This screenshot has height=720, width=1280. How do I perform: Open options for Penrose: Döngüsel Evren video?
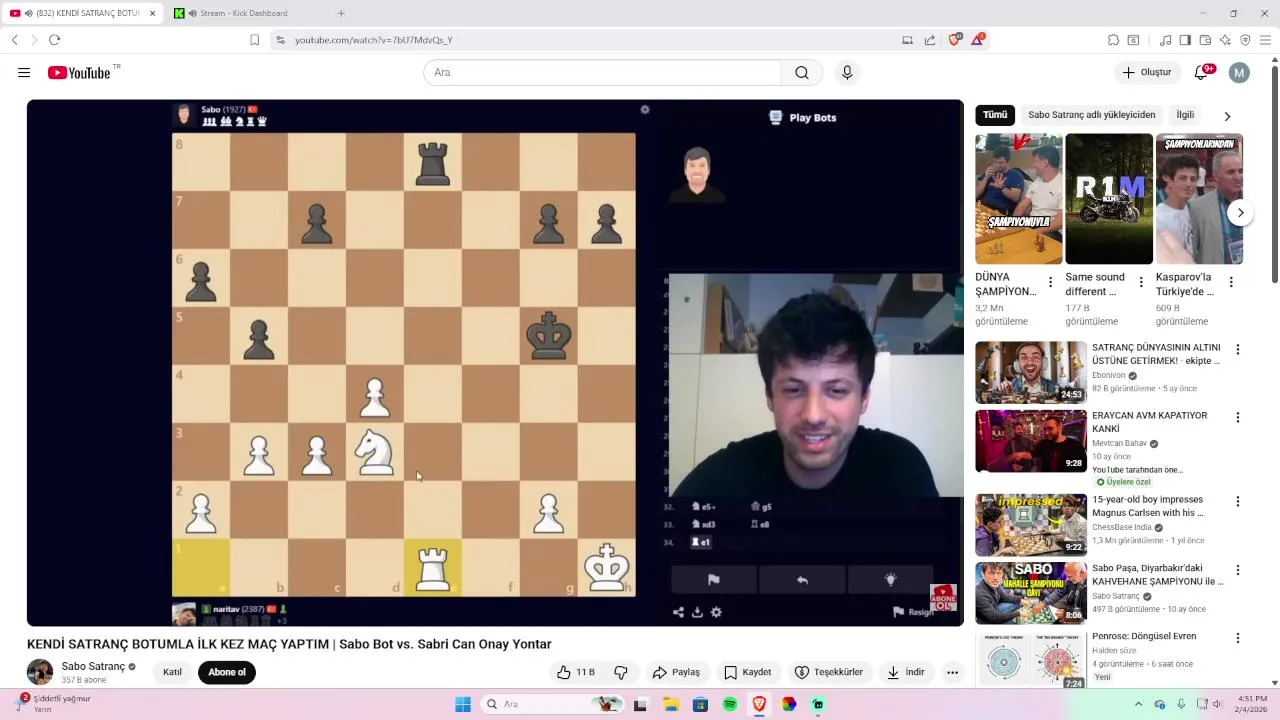(1238, 637)
